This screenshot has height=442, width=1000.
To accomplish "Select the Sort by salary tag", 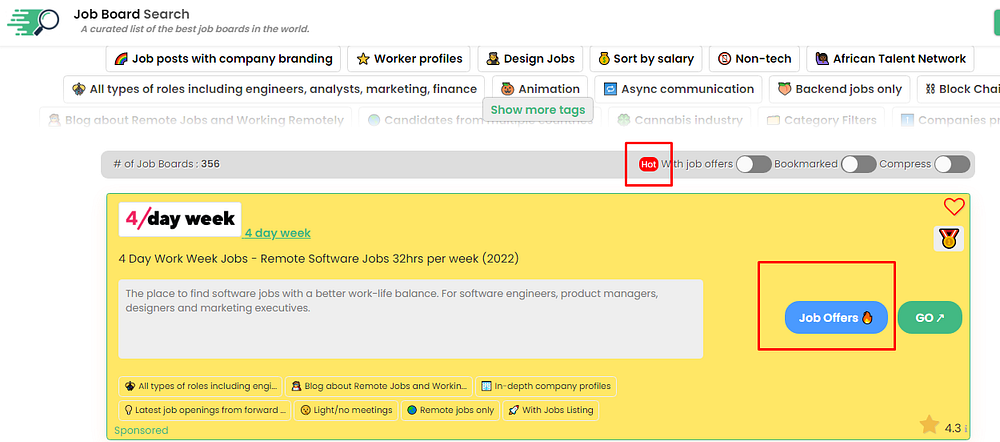I will pyautogui.click(x=645, y=59).
